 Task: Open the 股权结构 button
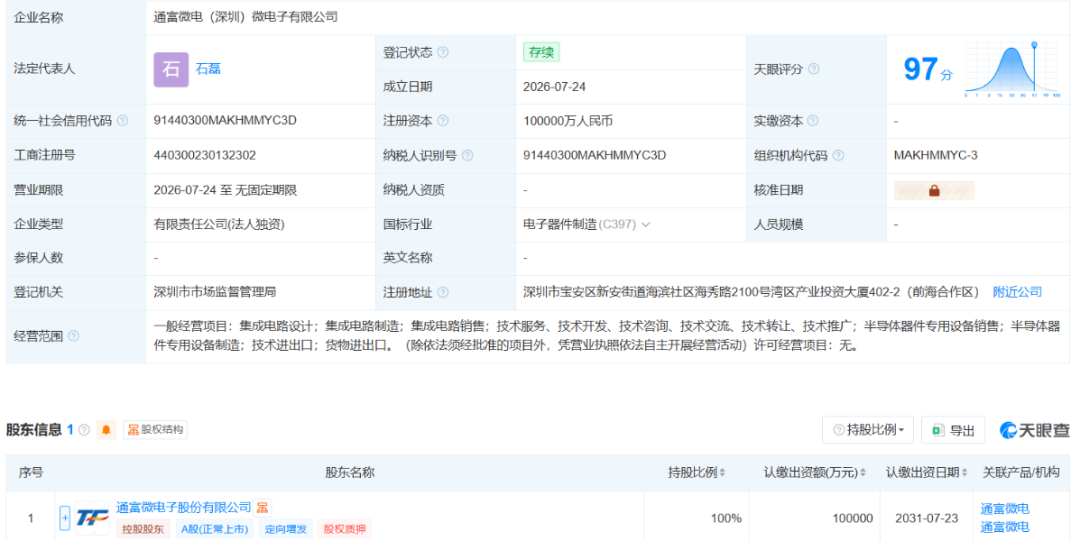click(156, 430)
